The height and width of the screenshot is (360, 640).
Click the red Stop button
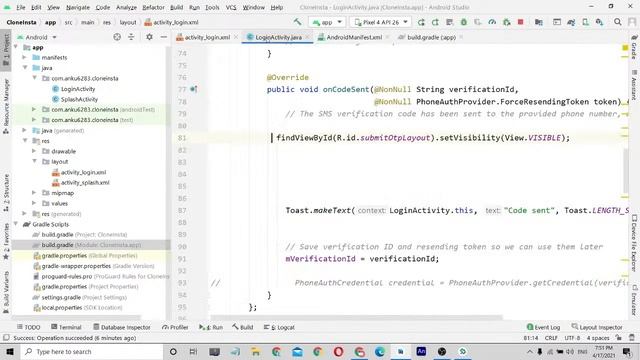point(520,22)
